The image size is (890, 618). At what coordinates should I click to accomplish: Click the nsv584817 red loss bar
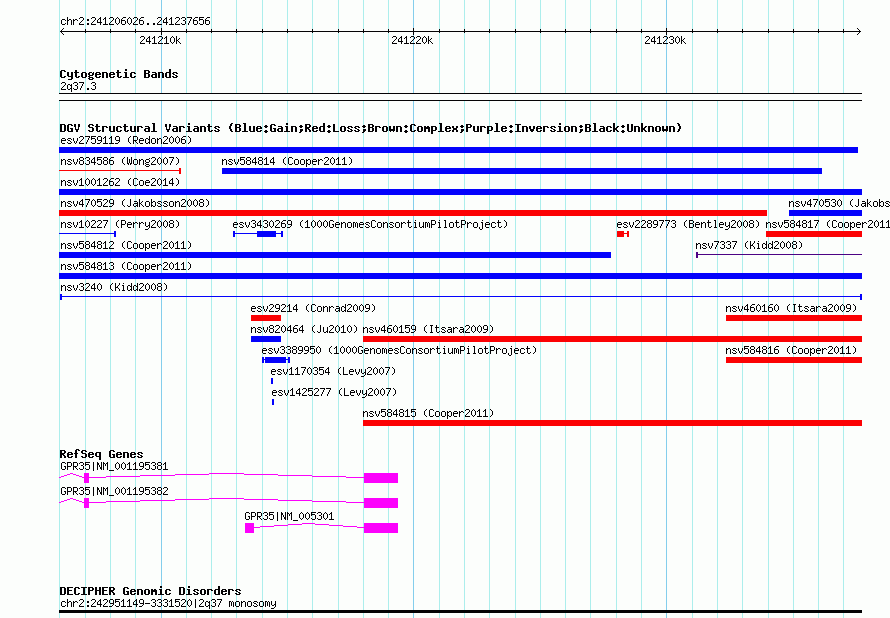pyautogui.click(x=814, y=234)
